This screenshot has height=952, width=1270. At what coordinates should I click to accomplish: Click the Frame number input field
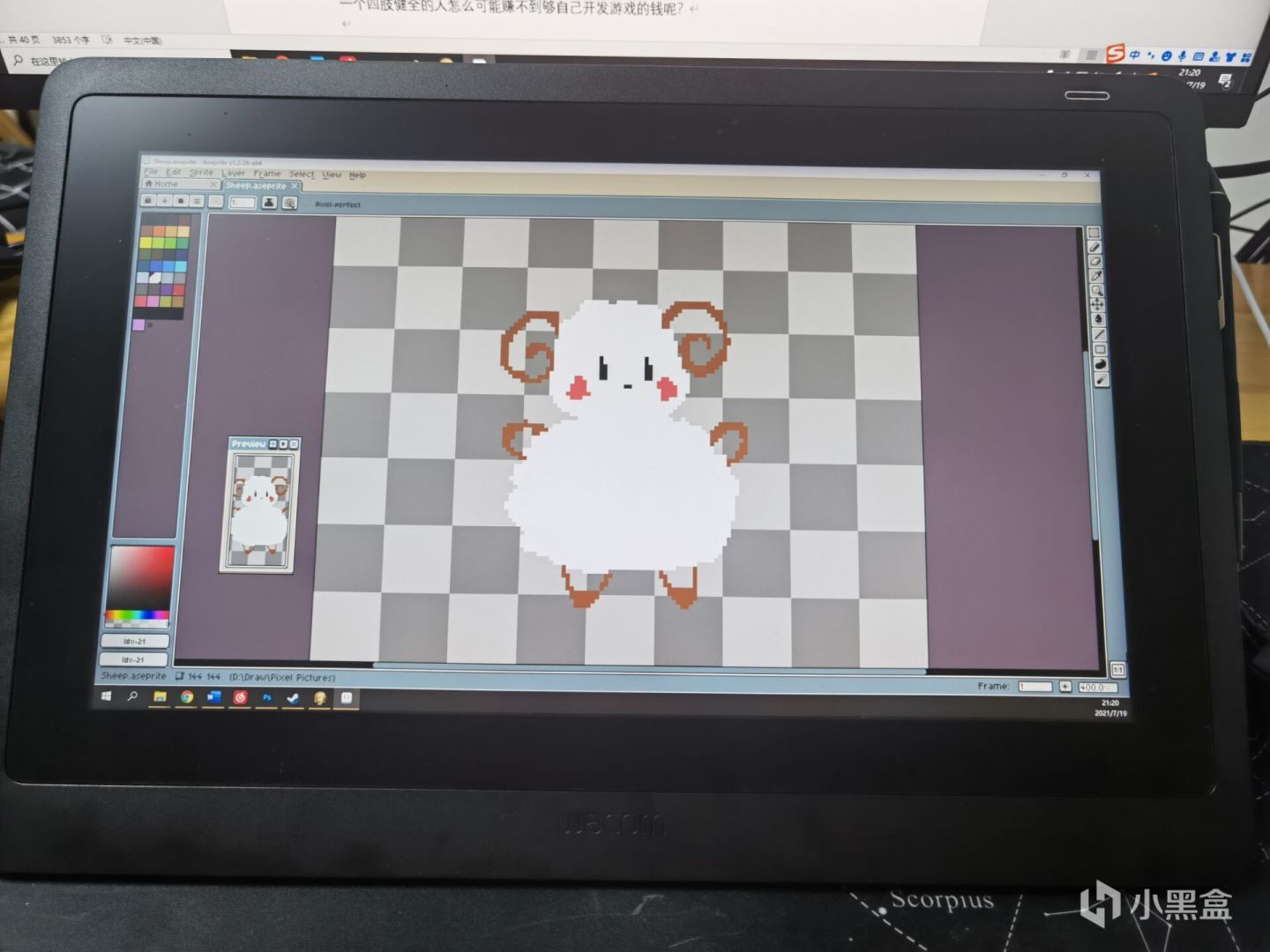click(1035, 686)
